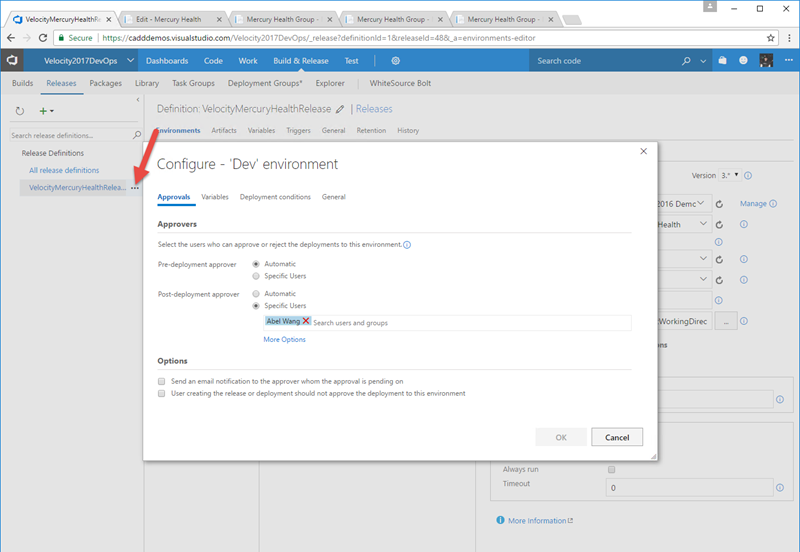Click the search icon in release definitions search
Image resolution: width=800 pixels, height=552 pixels.
point(137,135)
